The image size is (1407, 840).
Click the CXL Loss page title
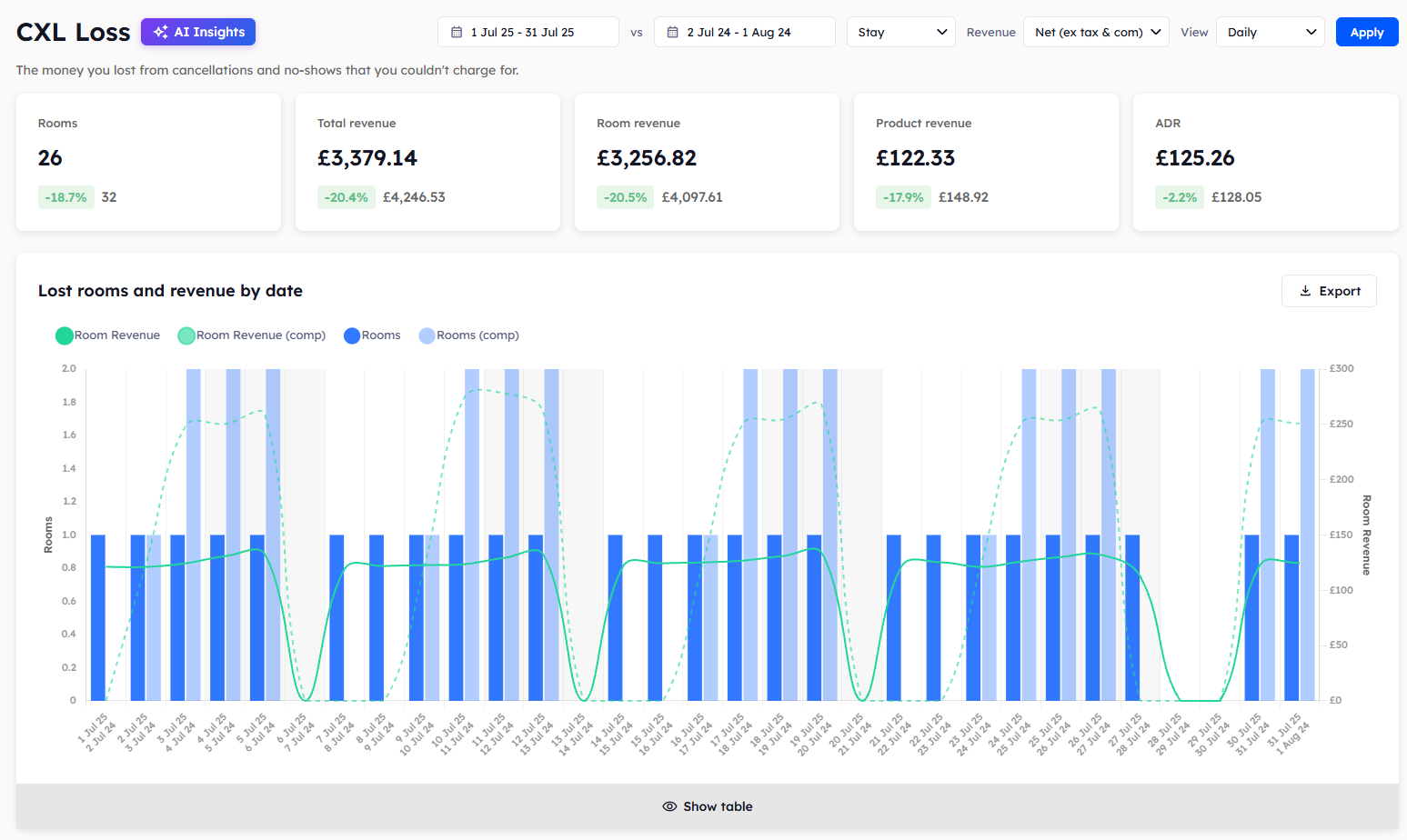tap(74, 33)
